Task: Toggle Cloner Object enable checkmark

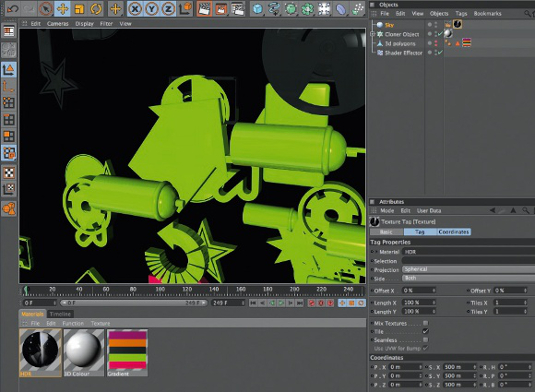Action: (x=440, y=34)
